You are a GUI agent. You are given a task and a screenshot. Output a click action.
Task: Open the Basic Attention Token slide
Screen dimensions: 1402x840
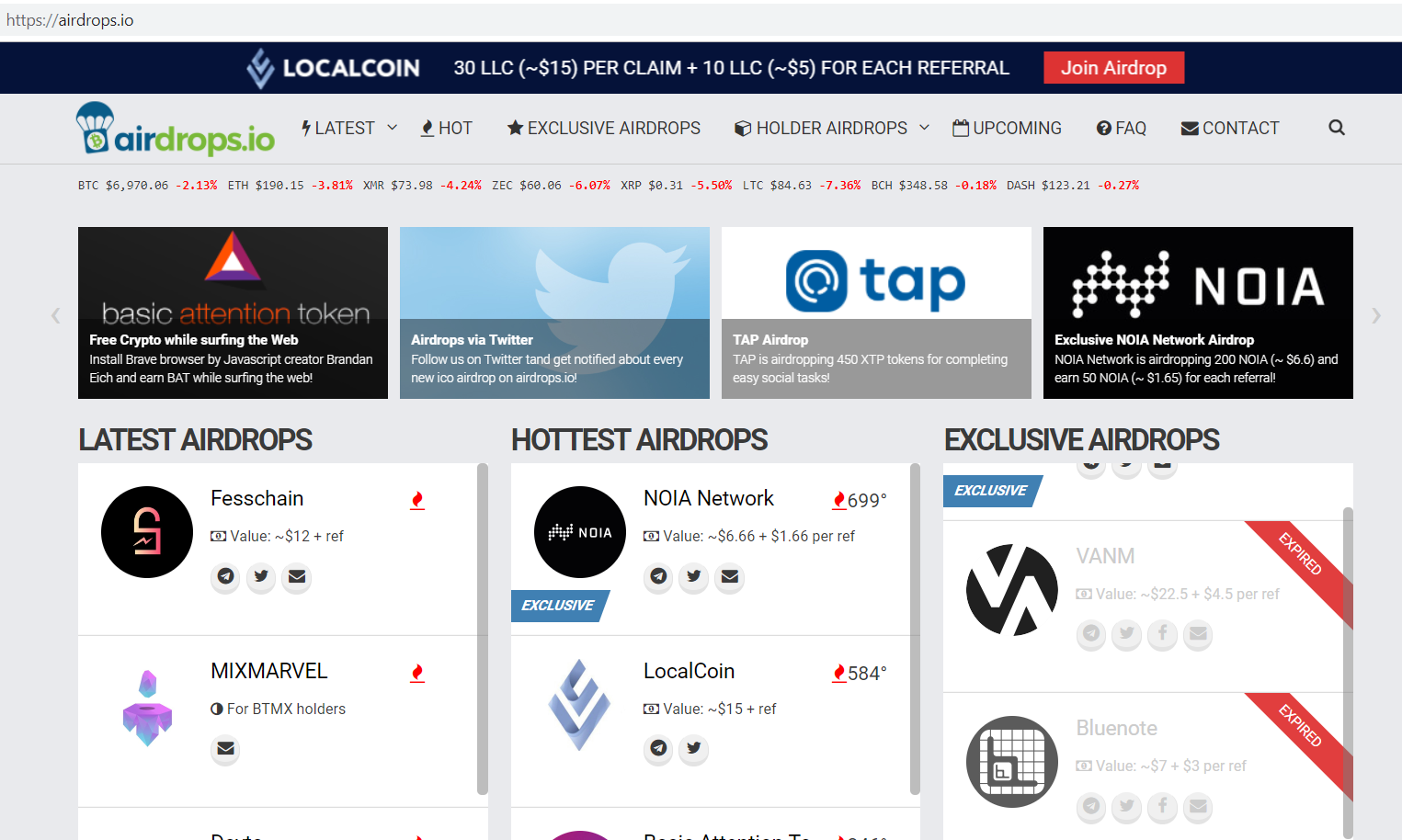233,312
